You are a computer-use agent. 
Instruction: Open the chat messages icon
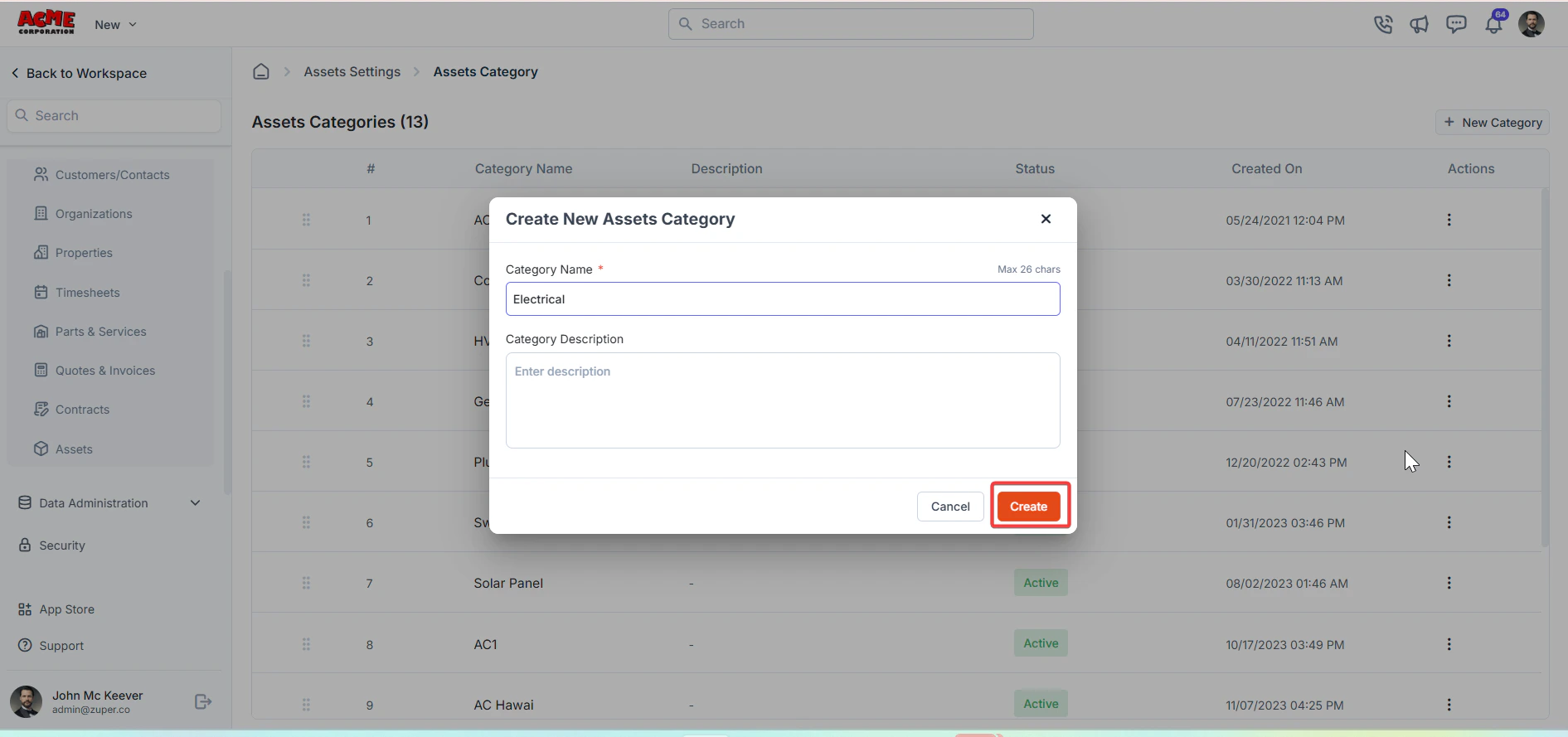point(1456,24)
